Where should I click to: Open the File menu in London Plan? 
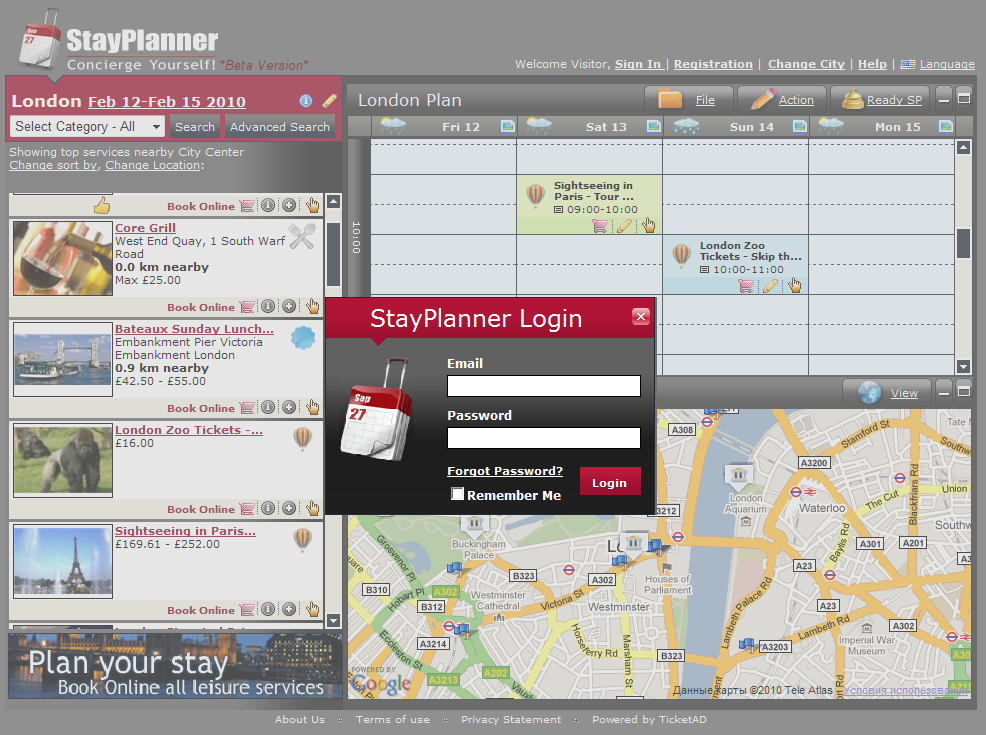689,100
